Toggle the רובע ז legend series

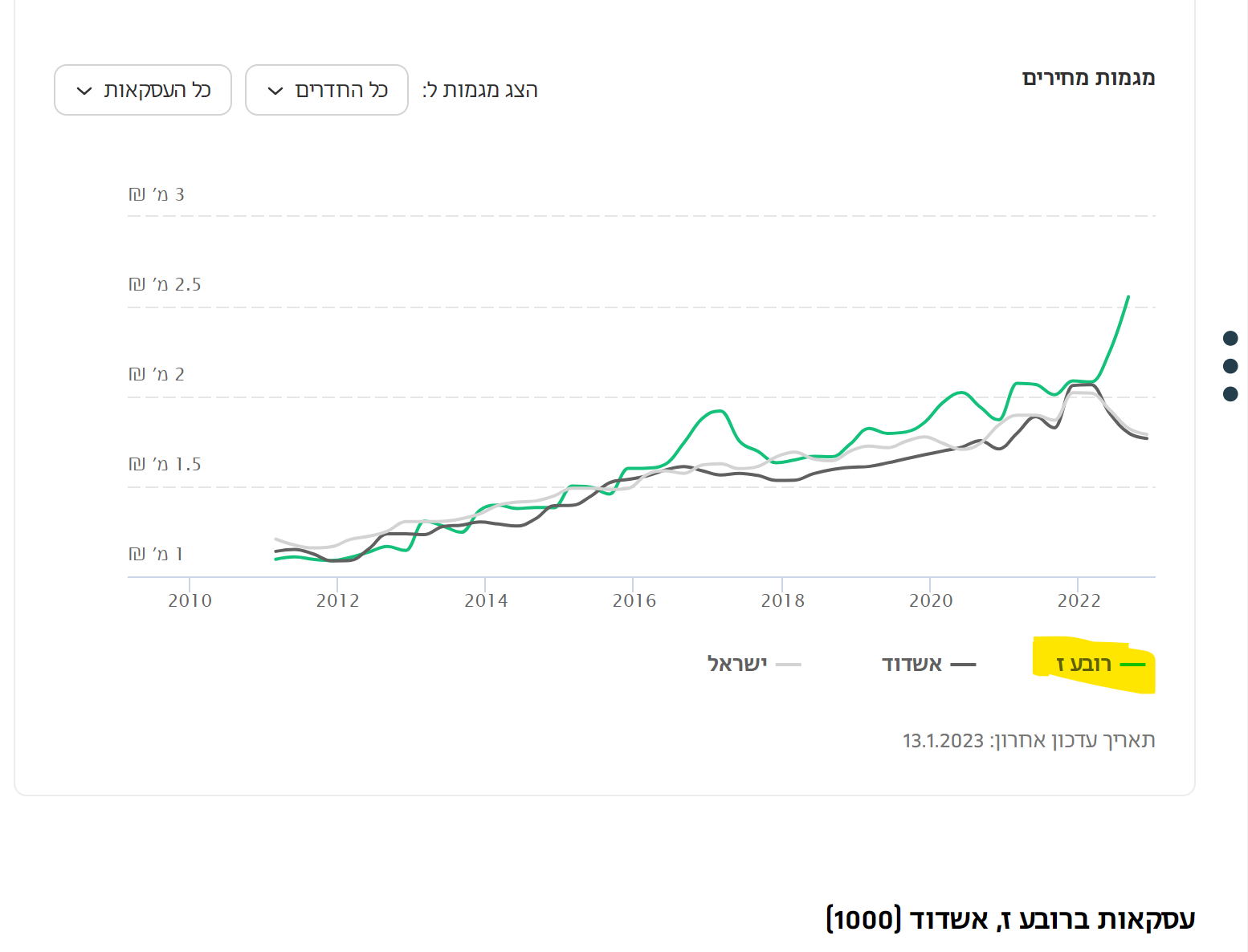click(x=1084, y=665)
